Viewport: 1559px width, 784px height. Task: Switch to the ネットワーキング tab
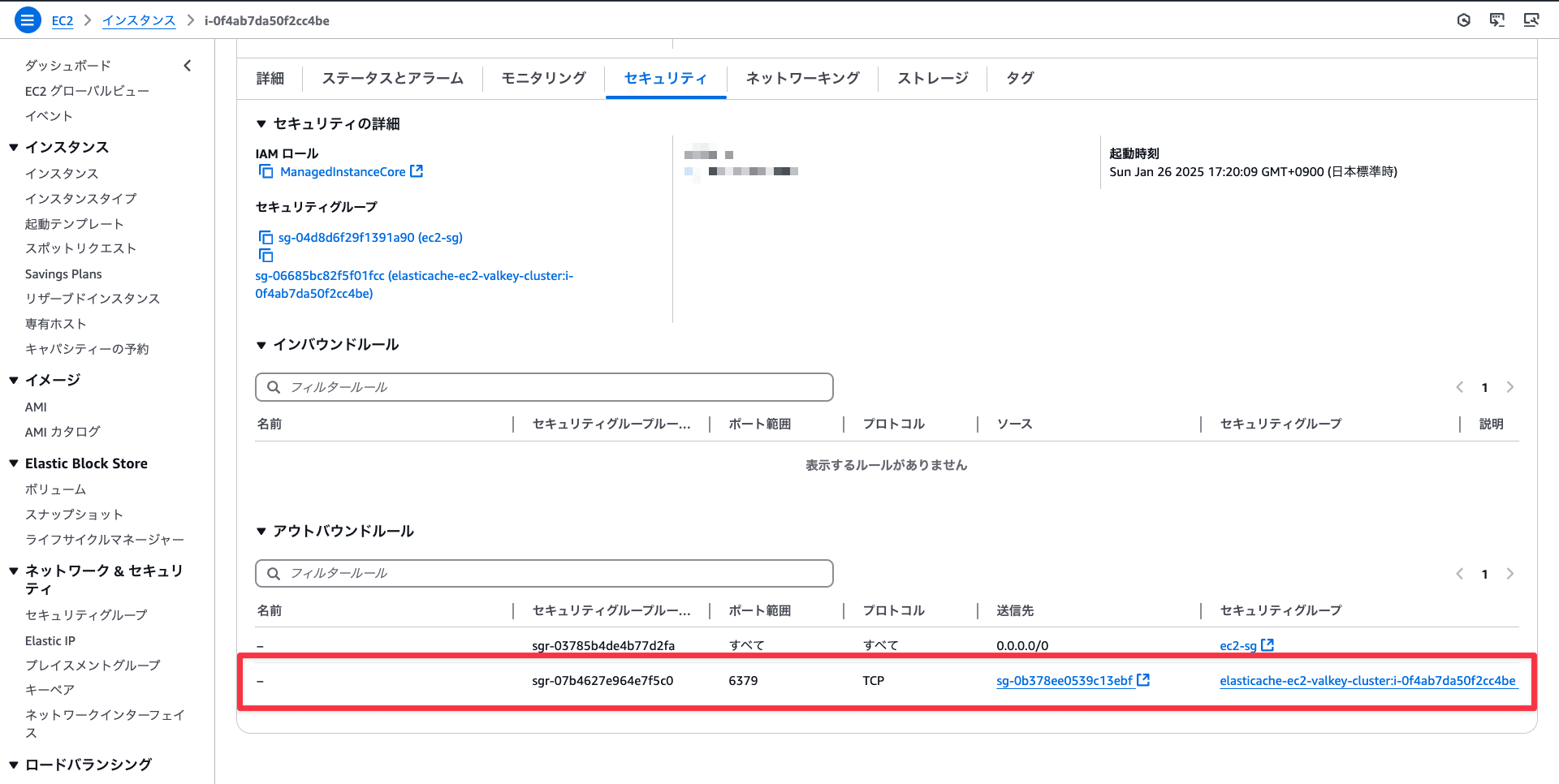pyautogui.click(x=803, y=78)
